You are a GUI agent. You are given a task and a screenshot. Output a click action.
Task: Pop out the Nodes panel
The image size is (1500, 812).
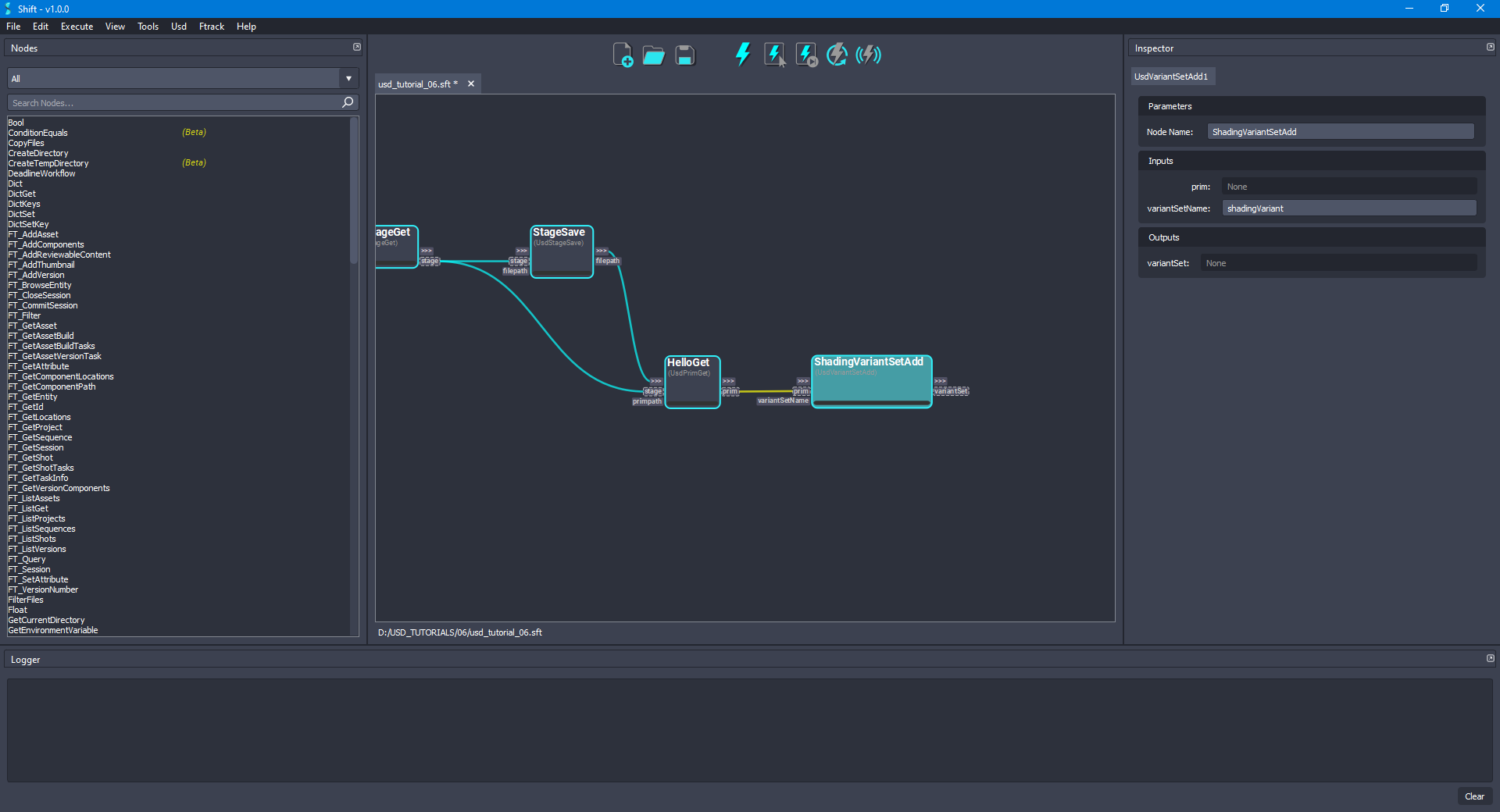tap(356, 47)
